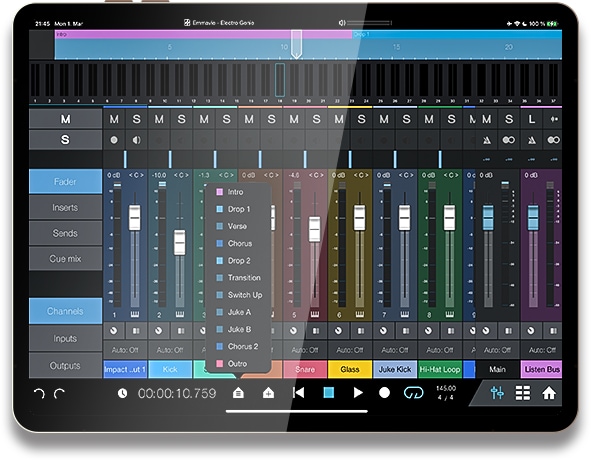
Task: Open Auto: Off dropdown on Glass channel
Action: click(350, 350)
